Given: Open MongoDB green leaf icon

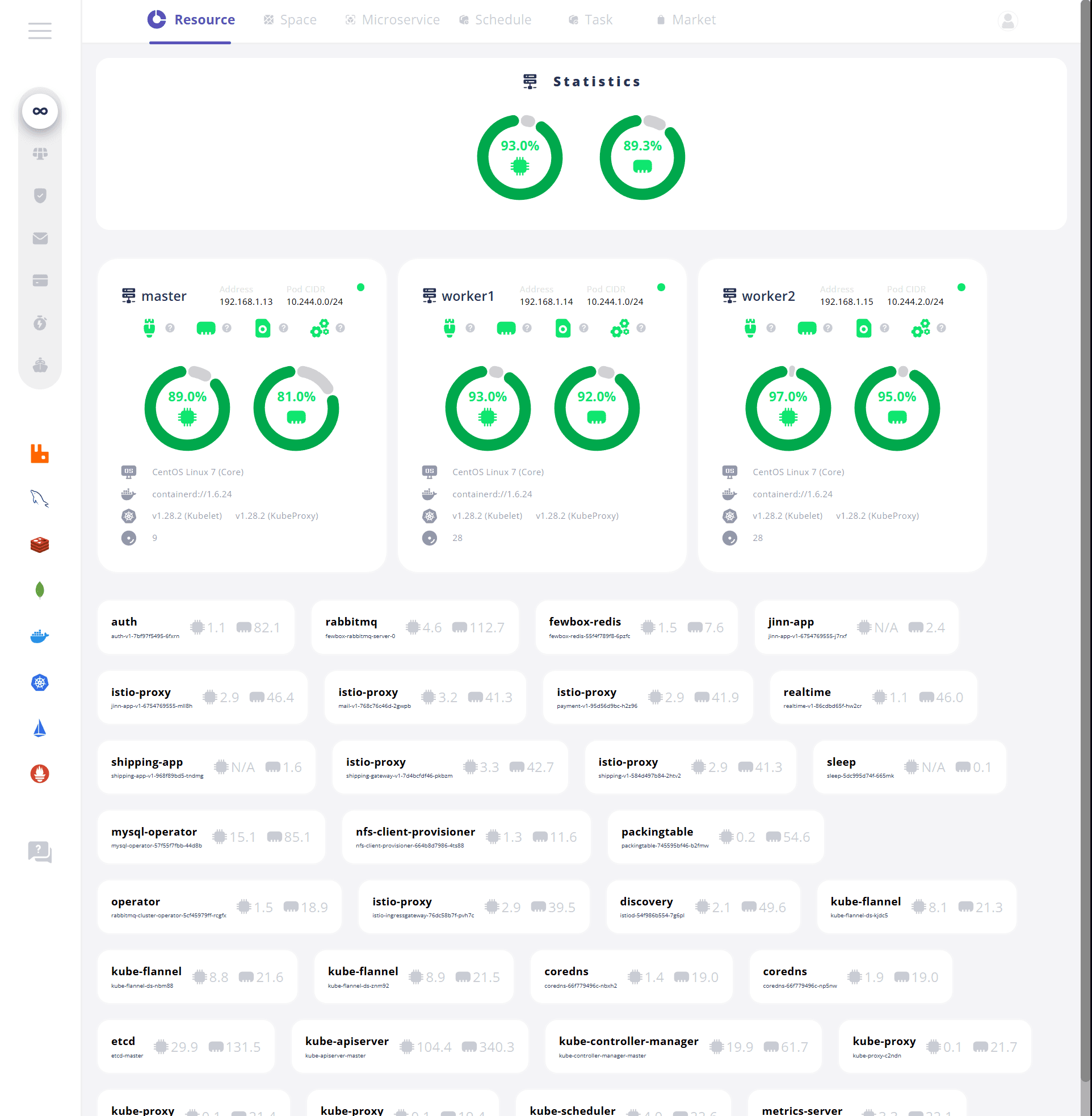Looking at the screenshot, I should pos(40,590).
